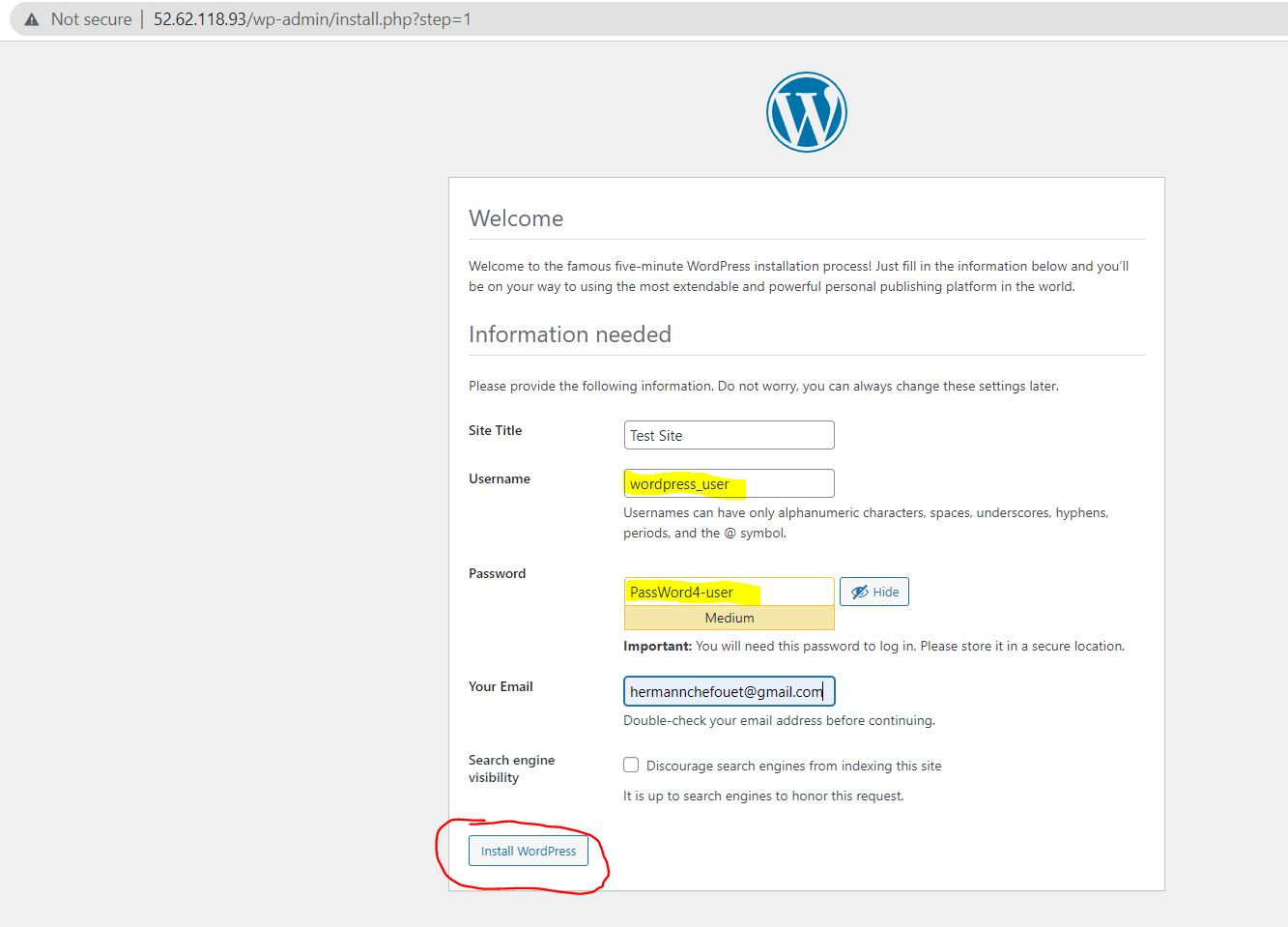Image resolution: width=1288 pixels, height=927 pixels.
Task: Click 'Double-check your email address before continuing' text
Action: pyautogui.click(x=780, y=720)
